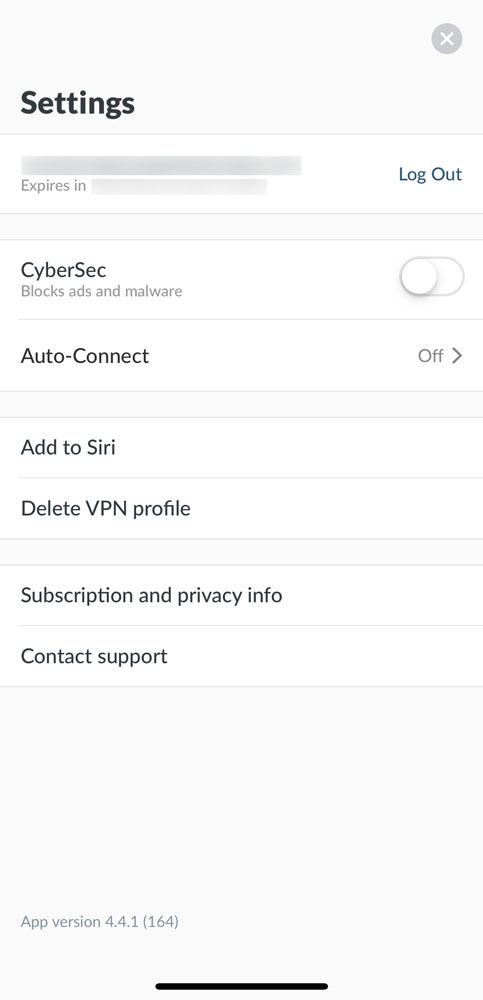Tap the 'Blocks ads and malware' subtitle
Viewport: 483px width, 1000px height.
click(x=101, y=291)
